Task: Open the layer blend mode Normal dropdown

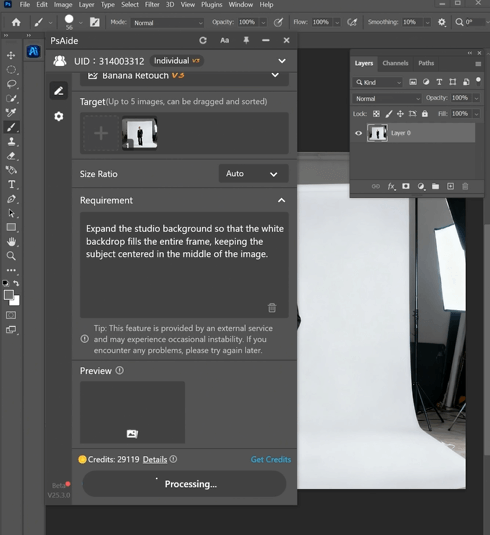Action: [387, 99]
